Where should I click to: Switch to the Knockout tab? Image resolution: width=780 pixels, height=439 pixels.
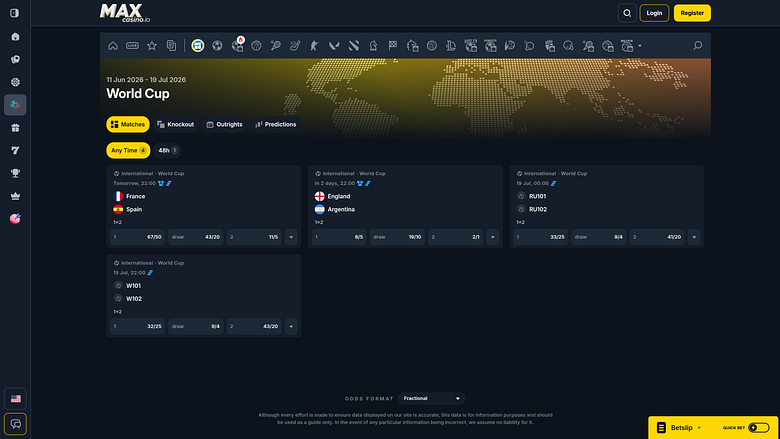click(x=176, y=124)
